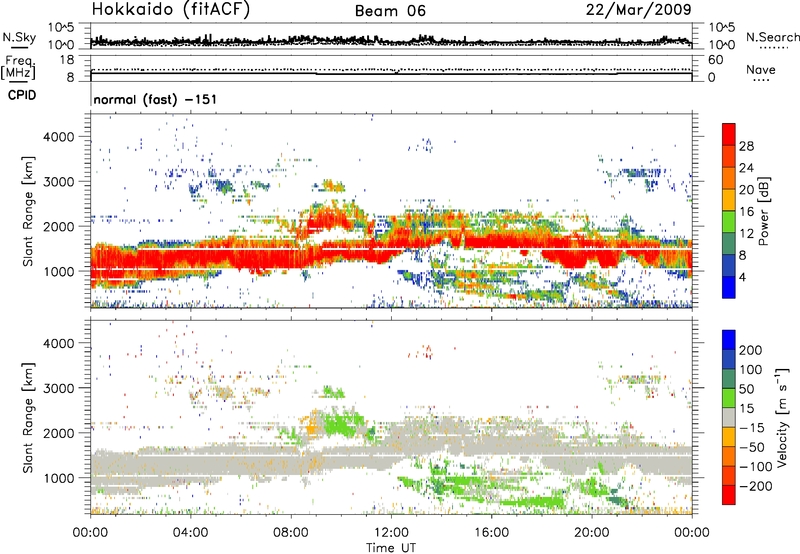Click the -200 label on Velocity colorbar
This screenshot has width=800, height=554.
756,486
